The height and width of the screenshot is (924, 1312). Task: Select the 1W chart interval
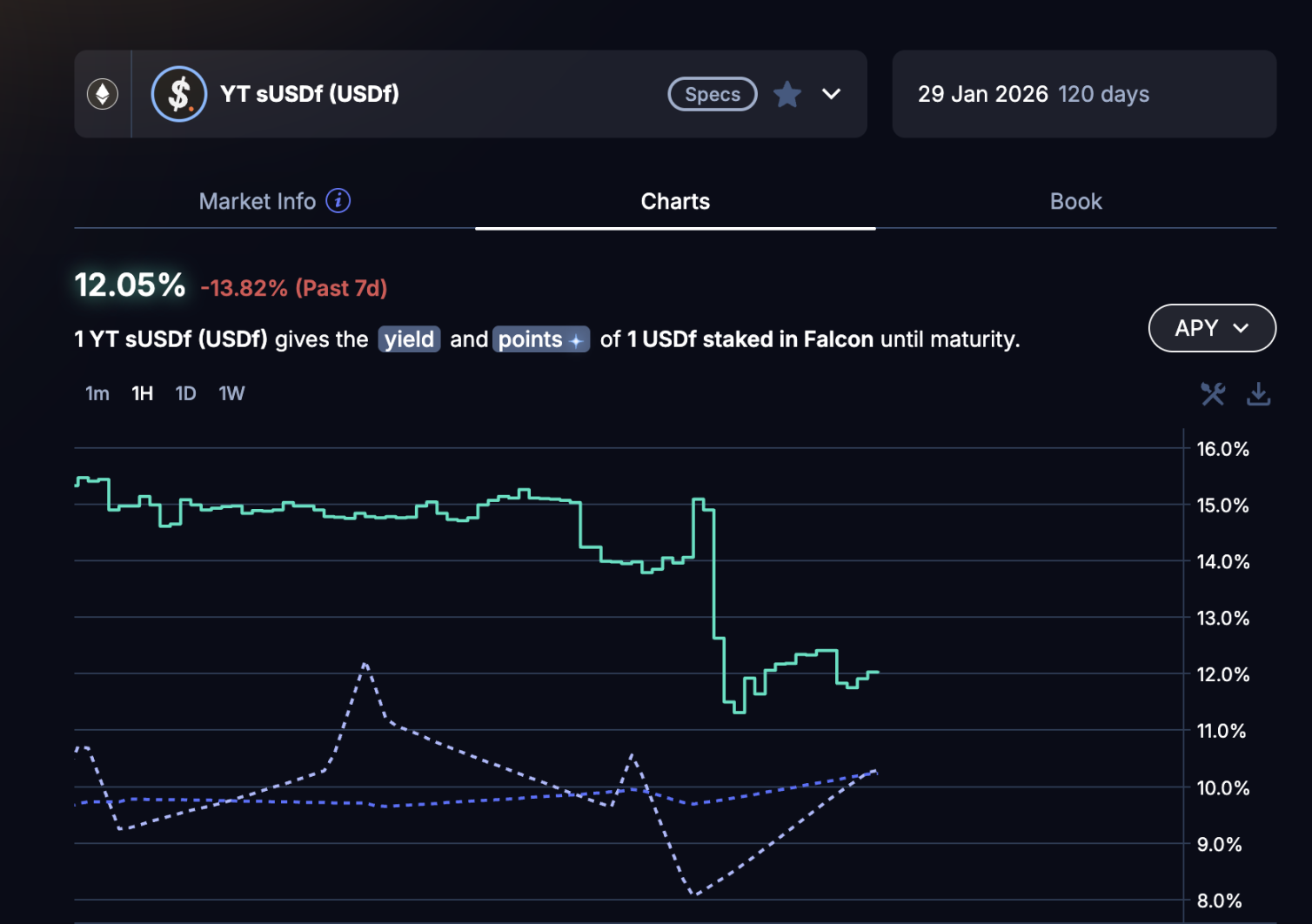[231, 394]
